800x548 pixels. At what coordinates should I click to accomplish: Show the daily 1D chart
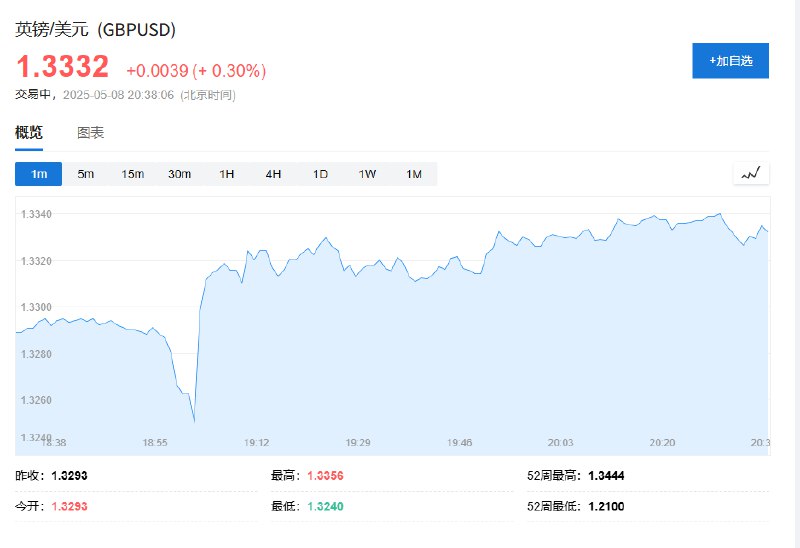[320, 174]
